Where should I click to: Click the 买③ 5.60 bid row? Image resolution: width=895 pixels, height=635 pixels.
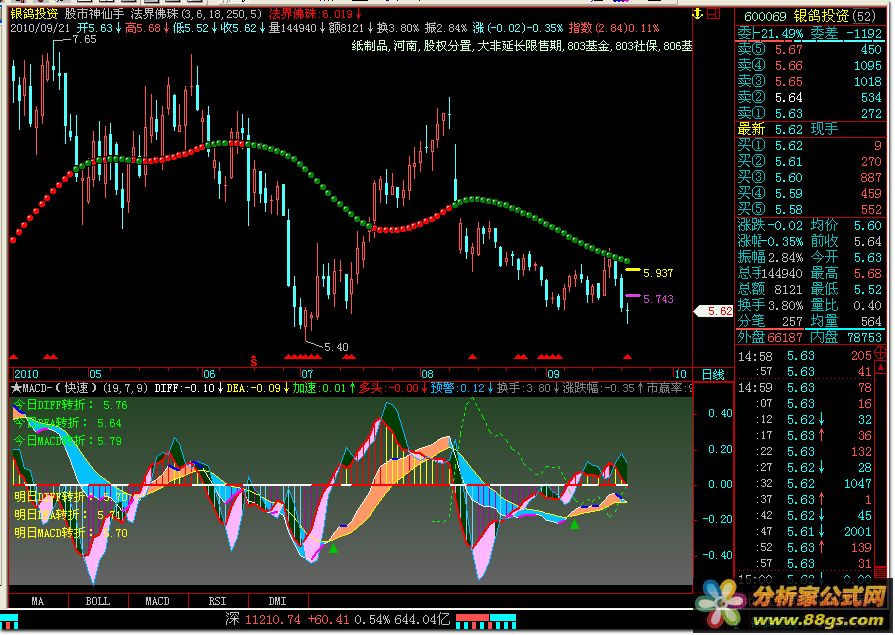coord(809,178)
